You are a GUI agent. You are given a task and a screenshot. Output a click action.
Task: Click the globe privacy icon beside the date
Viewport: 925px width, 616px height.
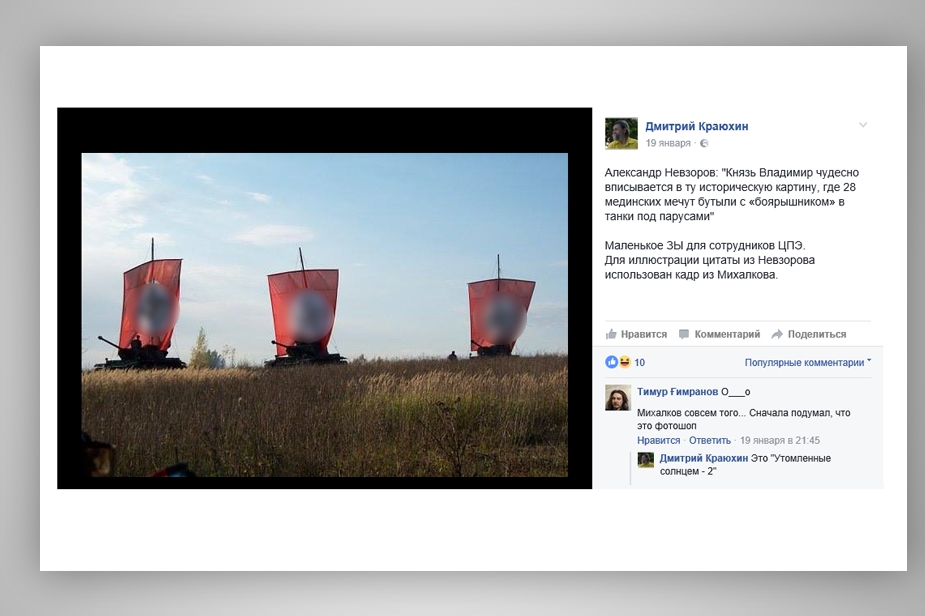click(703, 143)
